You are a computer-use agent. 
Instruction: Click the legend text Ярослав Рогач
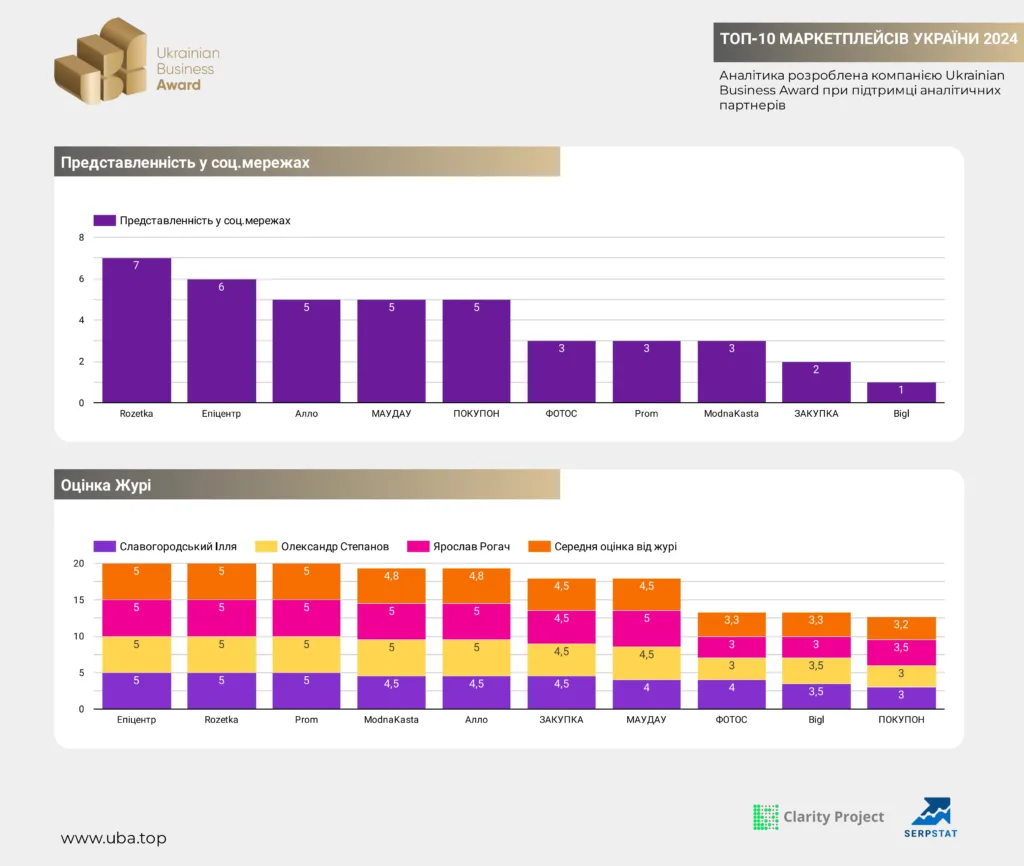472,547
